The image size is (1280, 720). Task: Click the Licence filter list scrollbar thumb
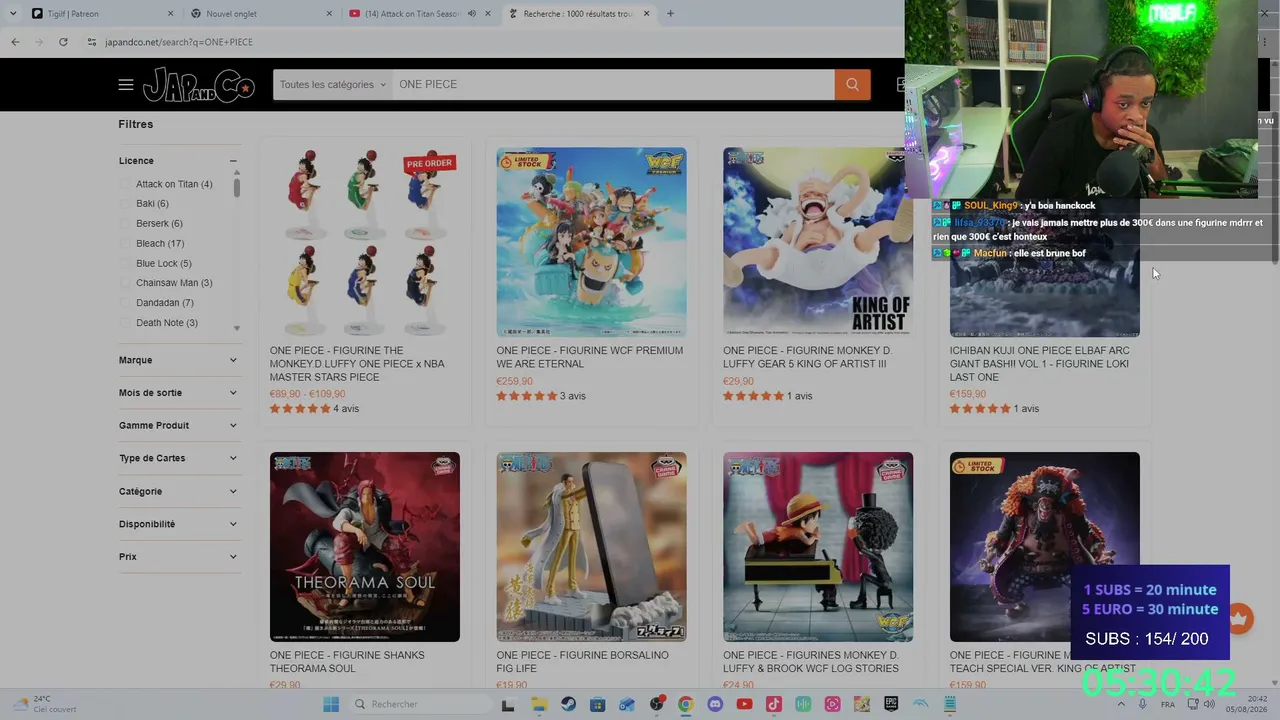point(237,187)
